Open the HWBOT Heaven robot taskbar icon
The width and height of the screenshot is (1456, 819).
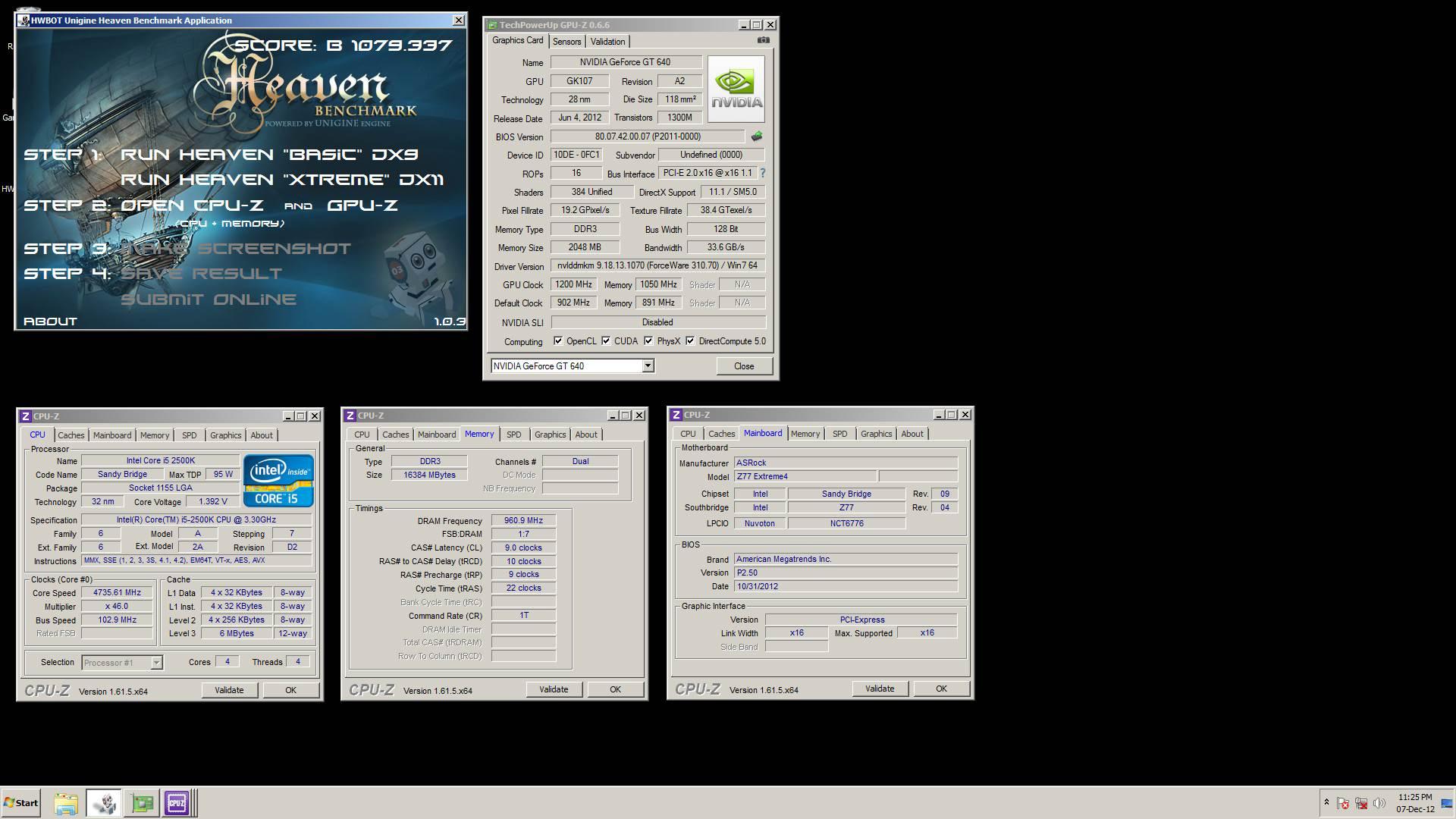pyautogui.click(x=104, y=803)
